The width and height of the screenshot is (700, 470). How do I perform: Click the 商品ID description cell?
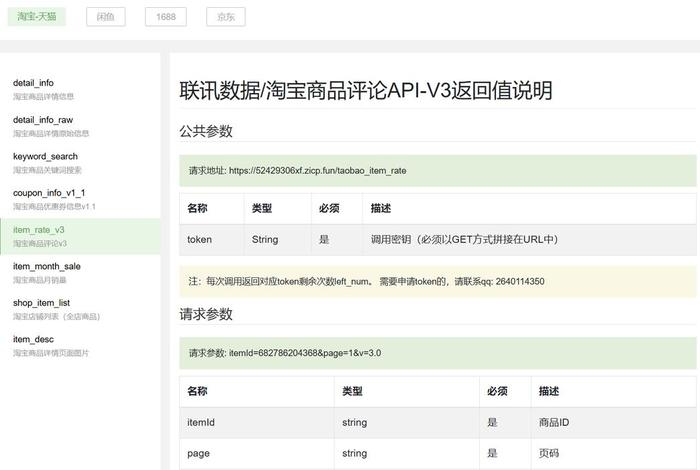click(613, 423)
